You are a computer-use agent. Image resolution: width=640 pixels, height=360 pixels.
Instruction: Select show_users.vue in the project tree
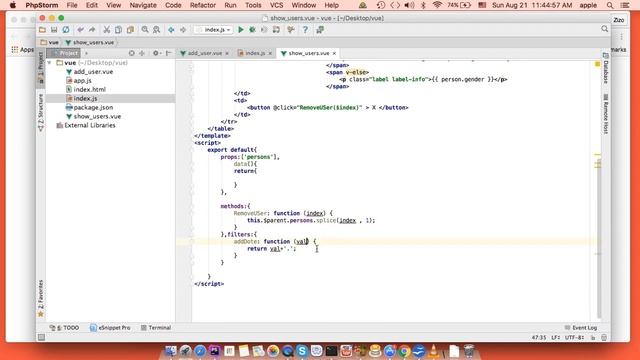[x=93, y=116]
